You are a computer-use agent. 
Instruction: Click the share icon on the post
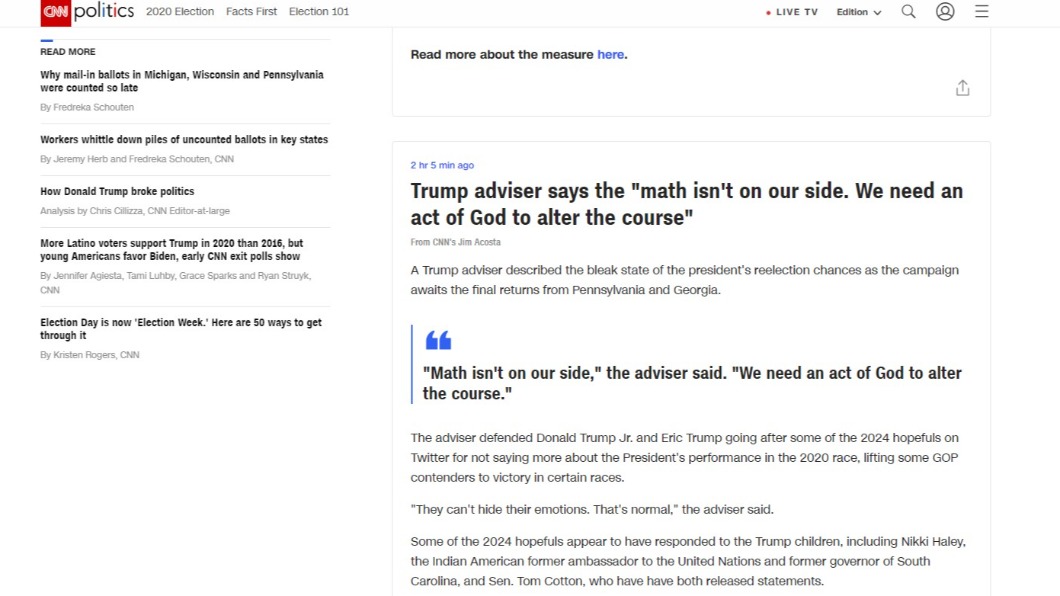coord(963,88)
